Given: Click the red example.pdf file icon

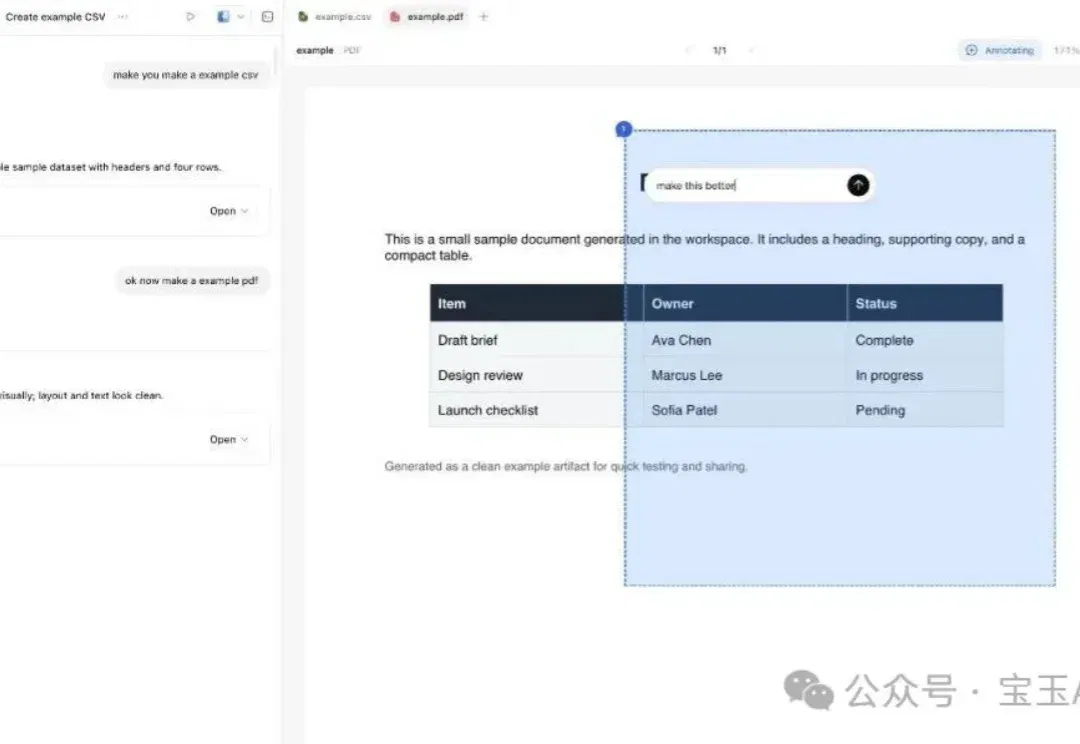Looking at the screenshot, I should click(x=395, y=17).
